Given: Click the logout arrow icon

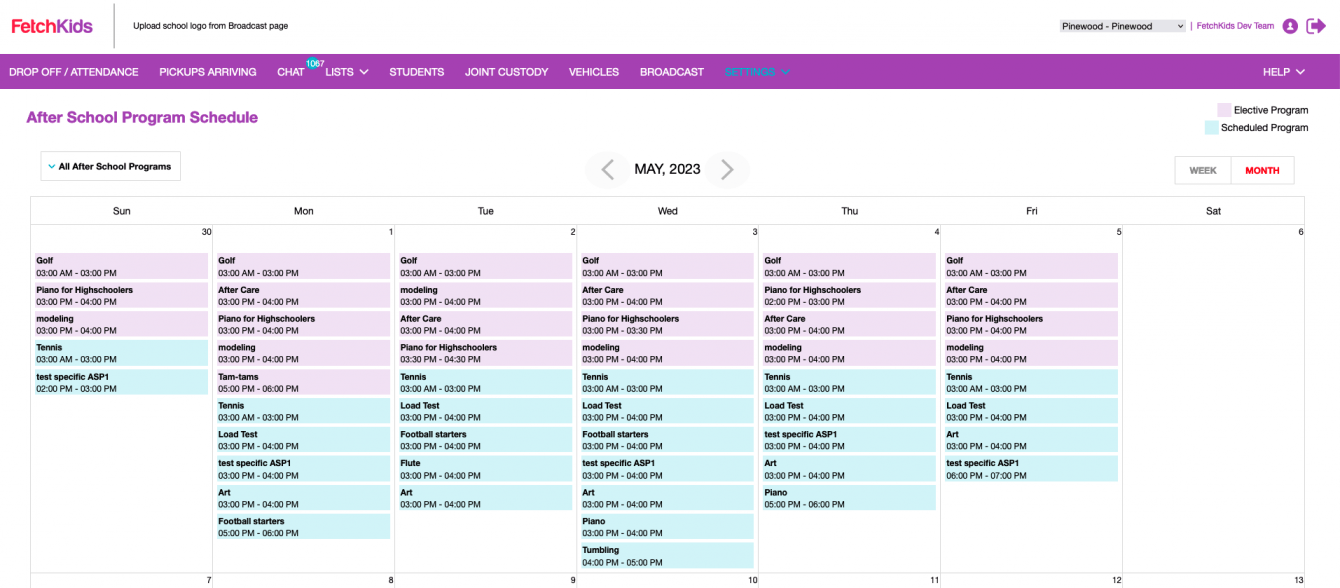Looking at the screenshot, I should coord(1316,26).
